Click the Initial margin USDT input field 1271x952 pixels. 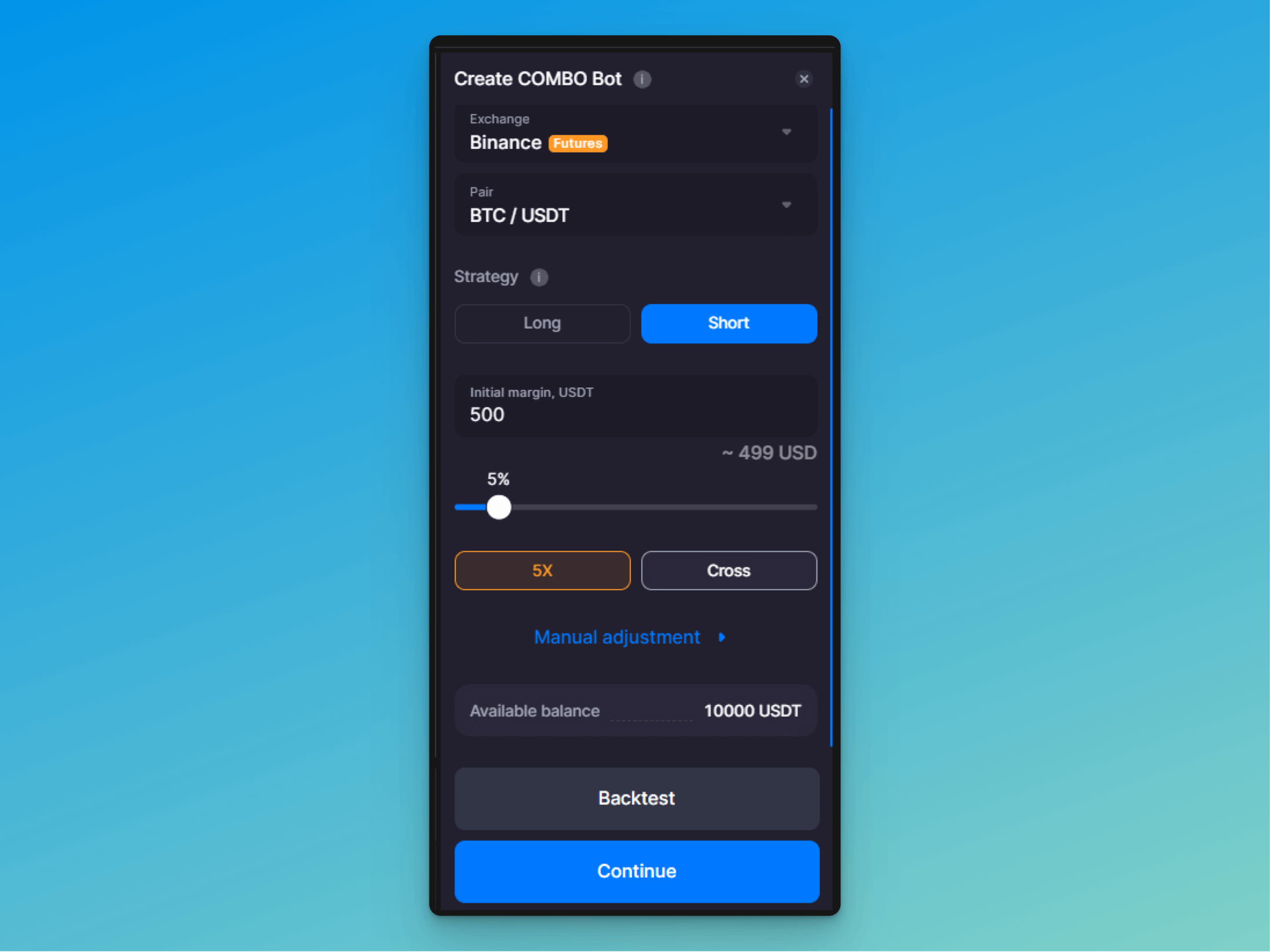click(636, 414)
